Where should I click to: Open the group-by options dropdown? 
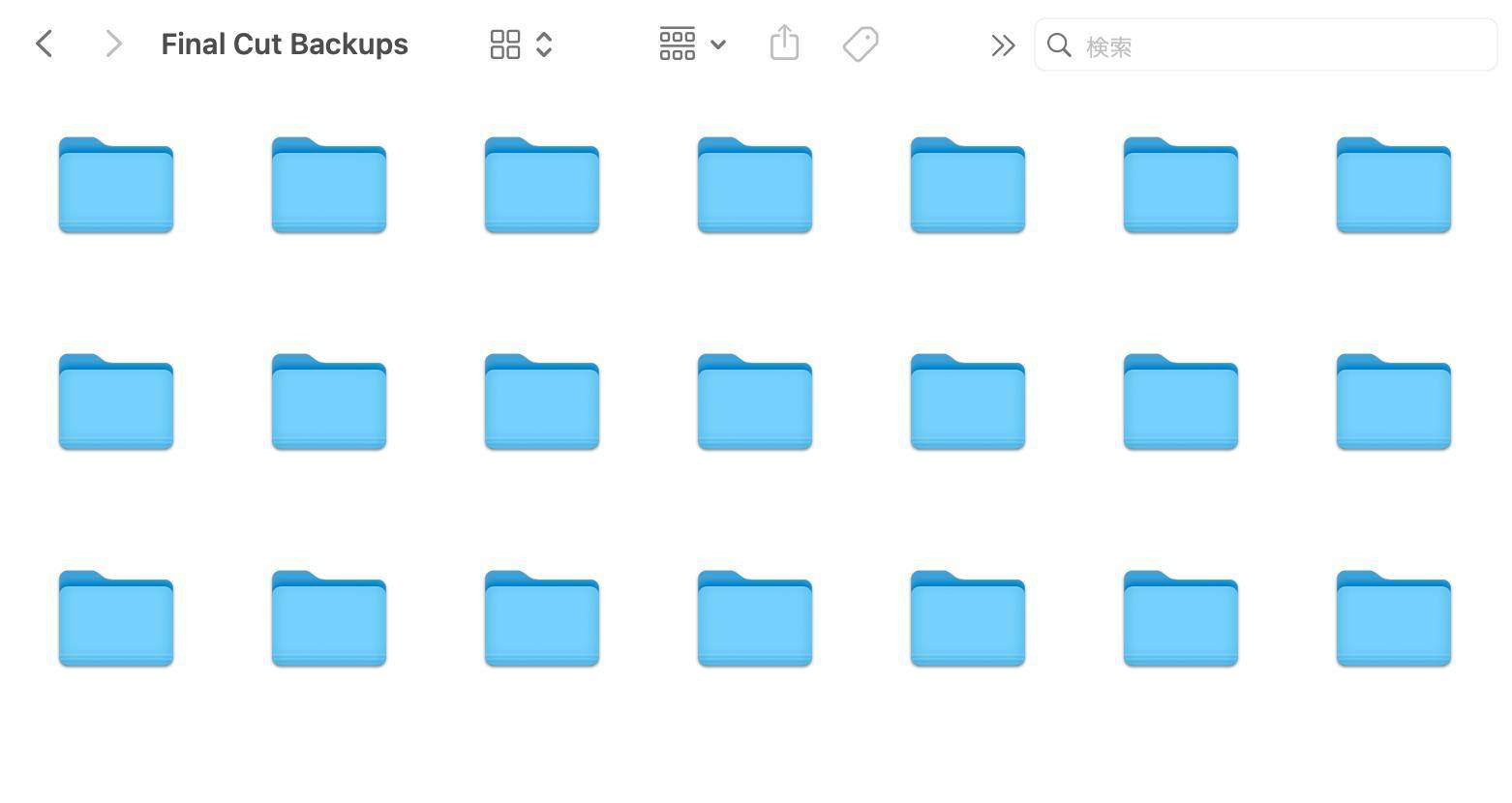click(x=692, y=45)
